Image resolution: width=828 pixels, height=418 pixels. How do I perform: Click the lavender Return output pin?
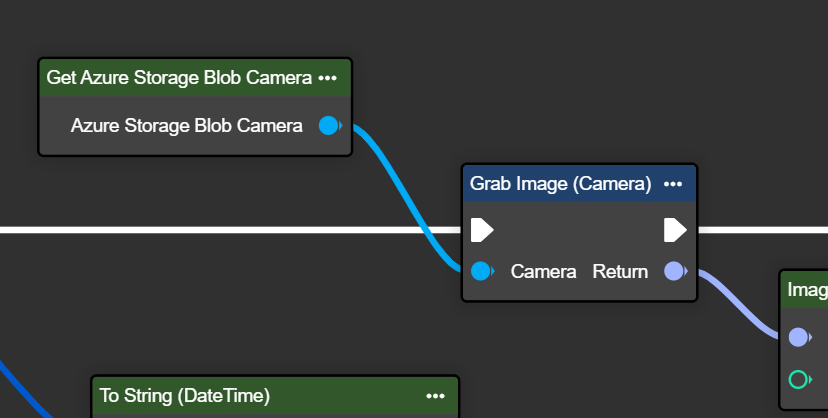tap(675, 271)
